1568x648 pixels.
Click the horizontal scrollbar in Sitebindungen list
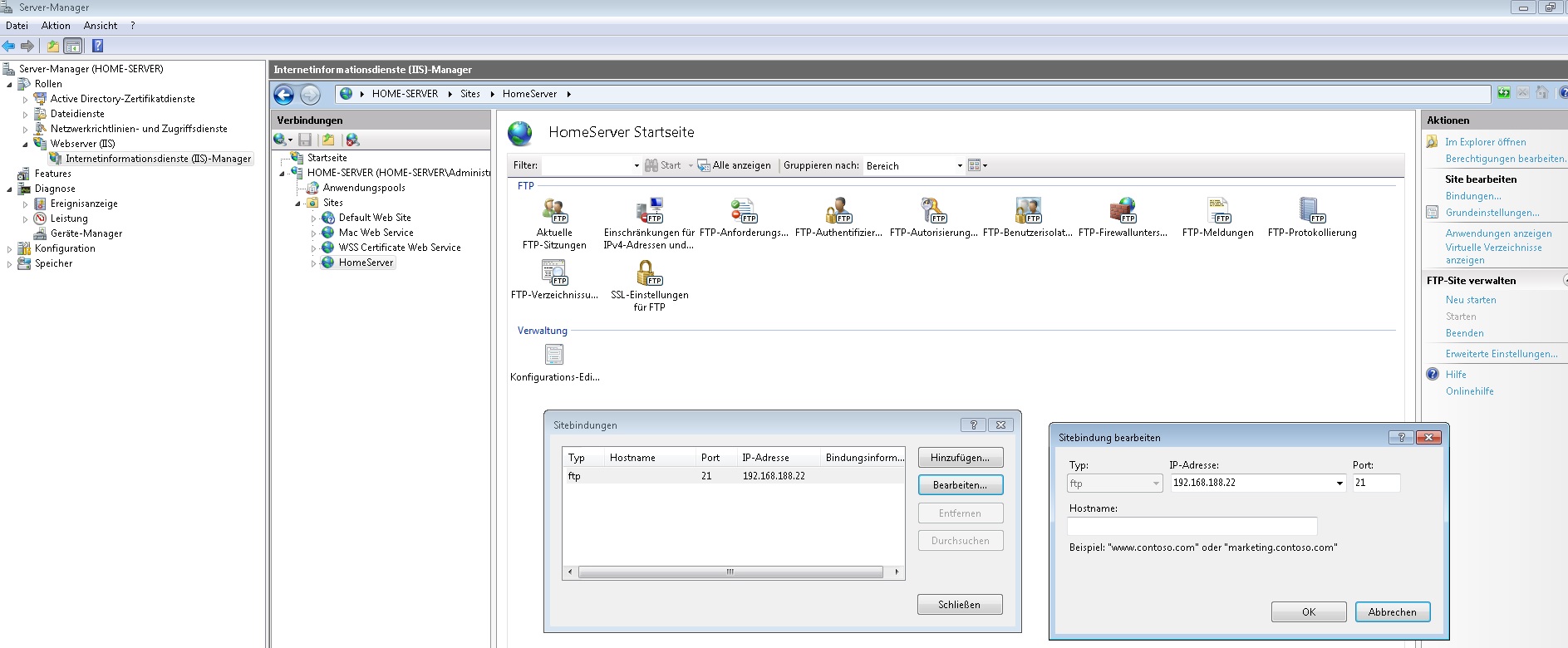[x=730, y=572]
